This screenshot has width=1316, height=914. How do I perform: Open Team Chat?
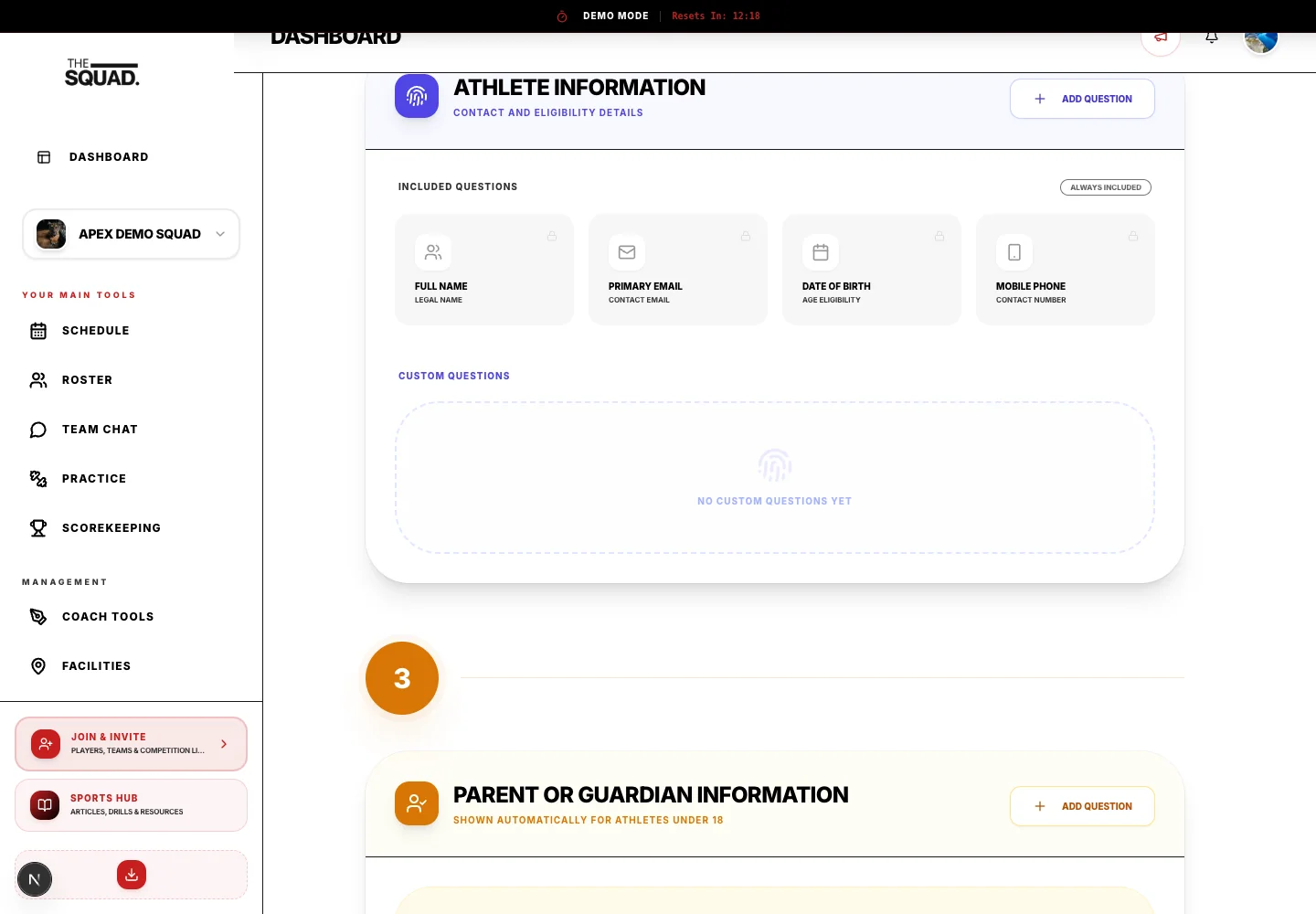(x=131, y=430)
